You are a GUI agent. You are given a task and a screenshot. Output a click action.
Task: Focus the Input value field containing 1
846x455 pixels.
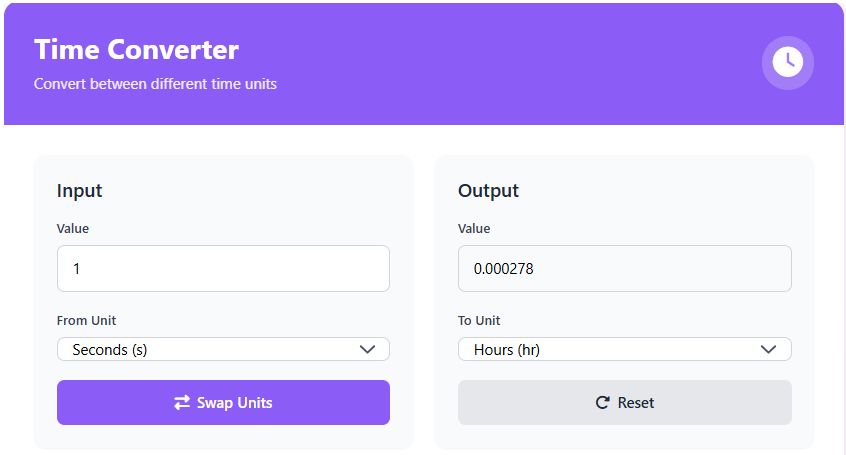coord(223,269)
